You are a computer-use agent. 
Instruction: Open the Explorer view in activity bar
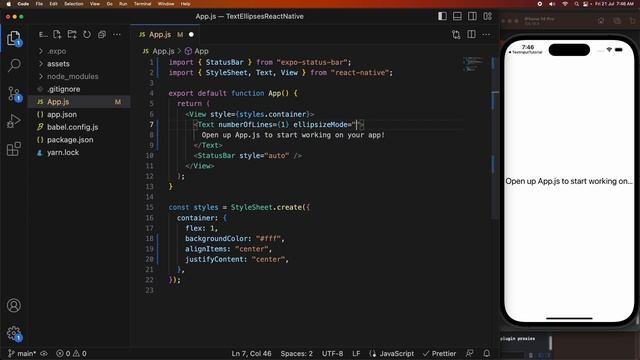14,38
